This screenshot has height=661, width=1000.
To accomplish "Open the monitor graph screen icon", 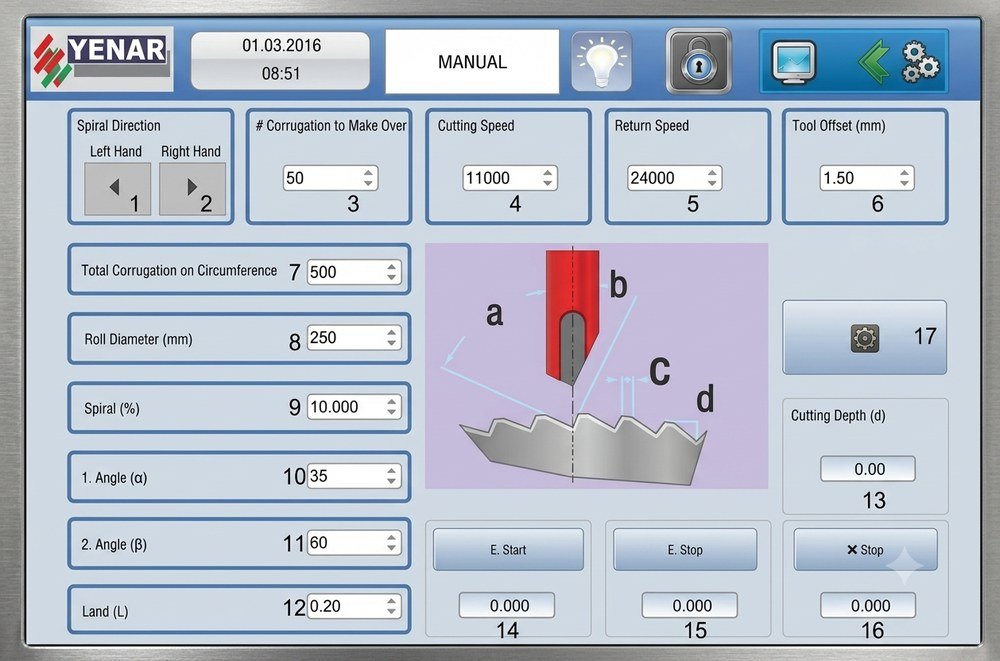I will click(x=793, y=63).
